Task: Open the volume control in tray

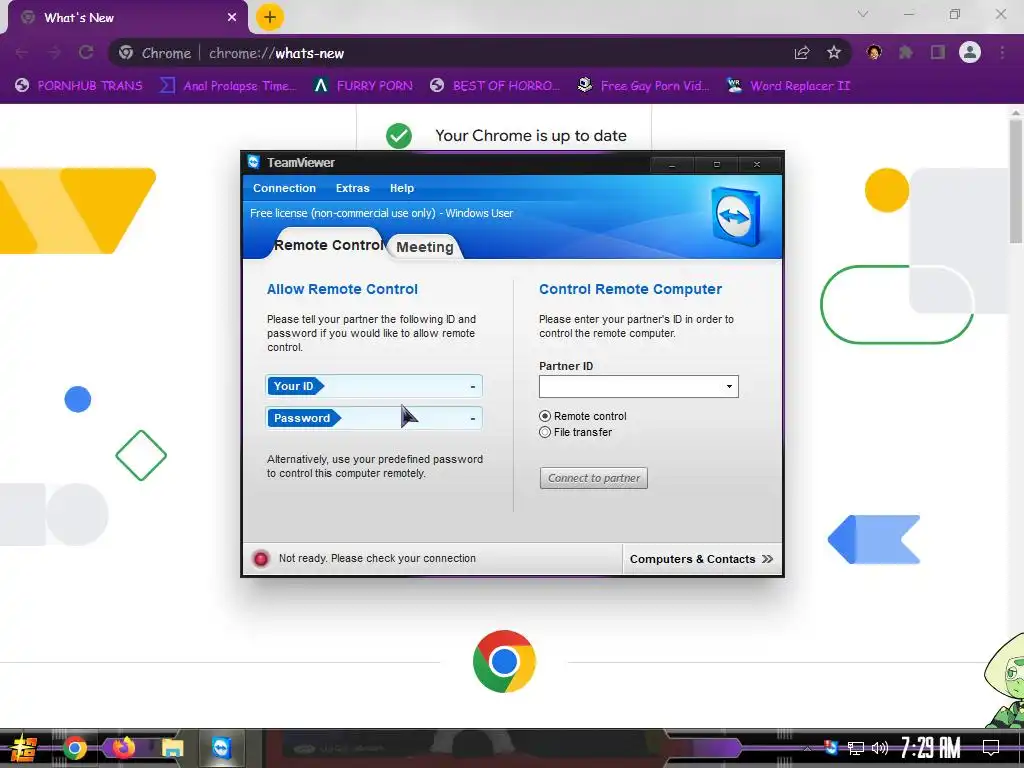Action: (x=880, y=748)
